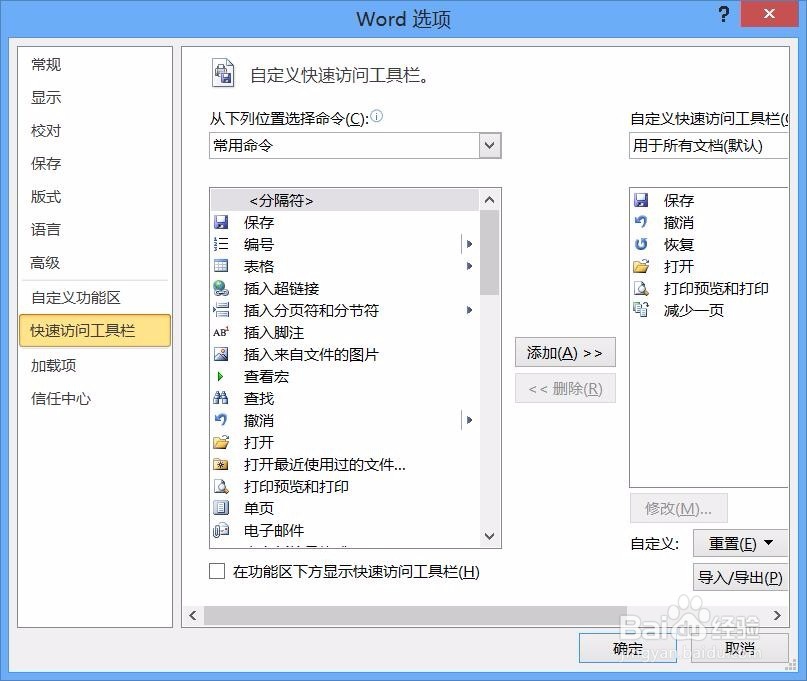Expand the 插入分页符和分节符 submenu arrow

(x=469, y=310)
